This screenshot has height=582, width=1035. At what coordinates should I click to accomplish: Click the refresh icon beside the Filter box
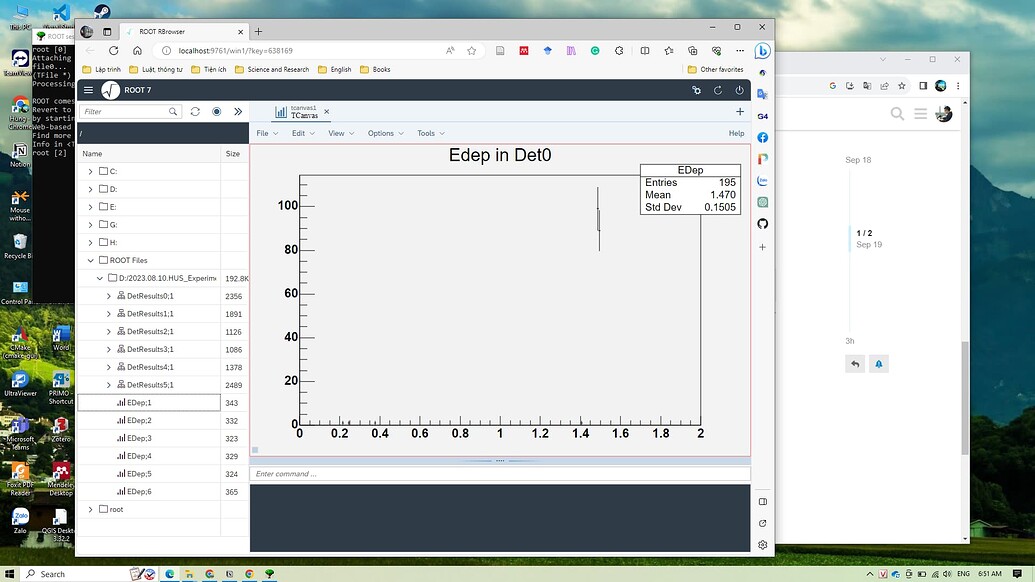click(194, 111)
